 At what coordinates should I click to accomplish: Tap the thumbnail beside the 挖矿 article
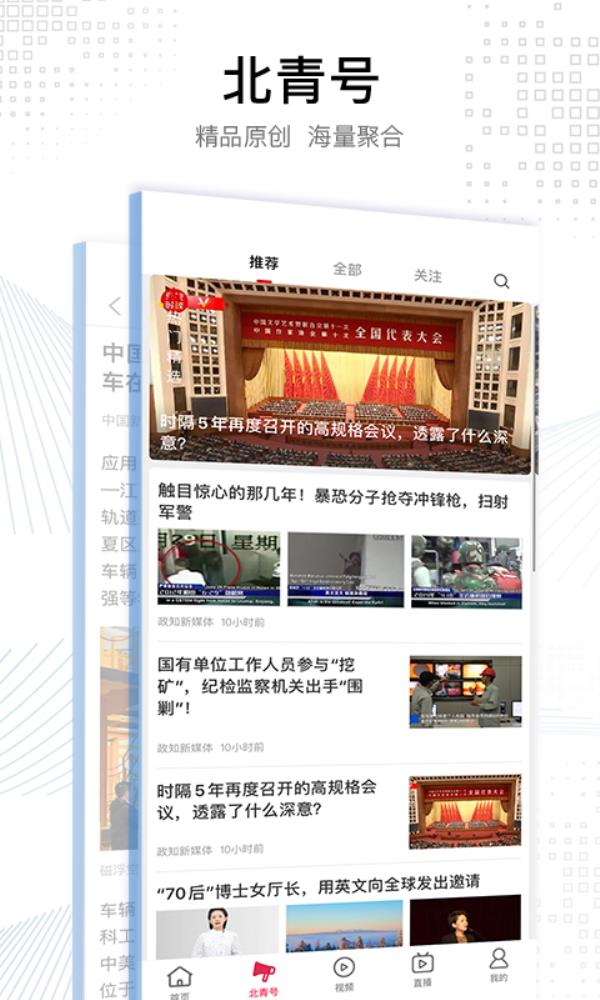465,690
